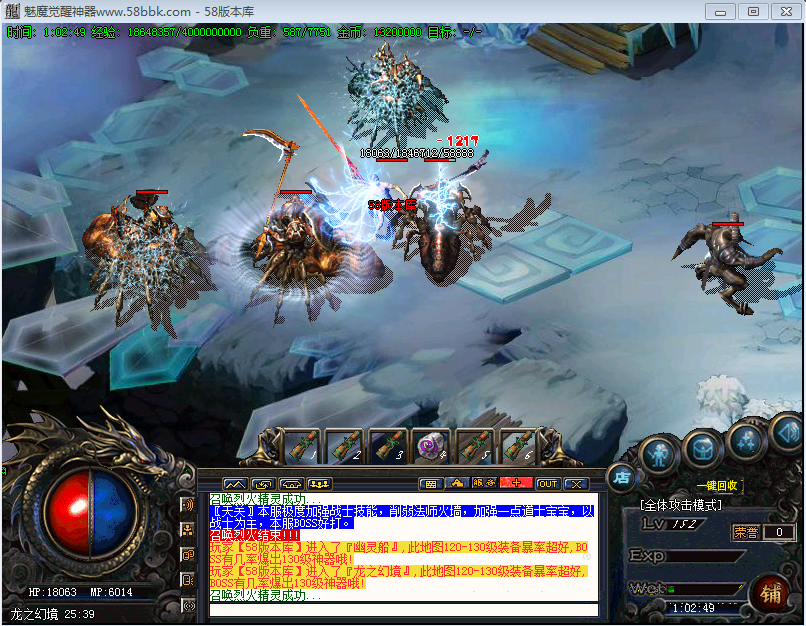Attack the spiky monster on the left
806x626 pixels.
(x=144, y=257)
